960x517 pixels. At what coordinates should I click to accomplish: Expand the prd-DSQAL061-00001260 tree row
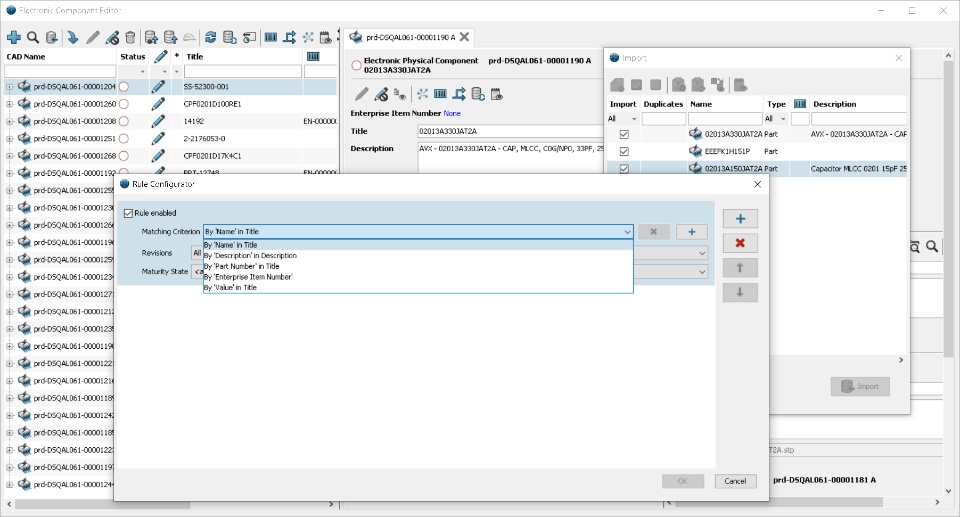[x=9, y=104]
